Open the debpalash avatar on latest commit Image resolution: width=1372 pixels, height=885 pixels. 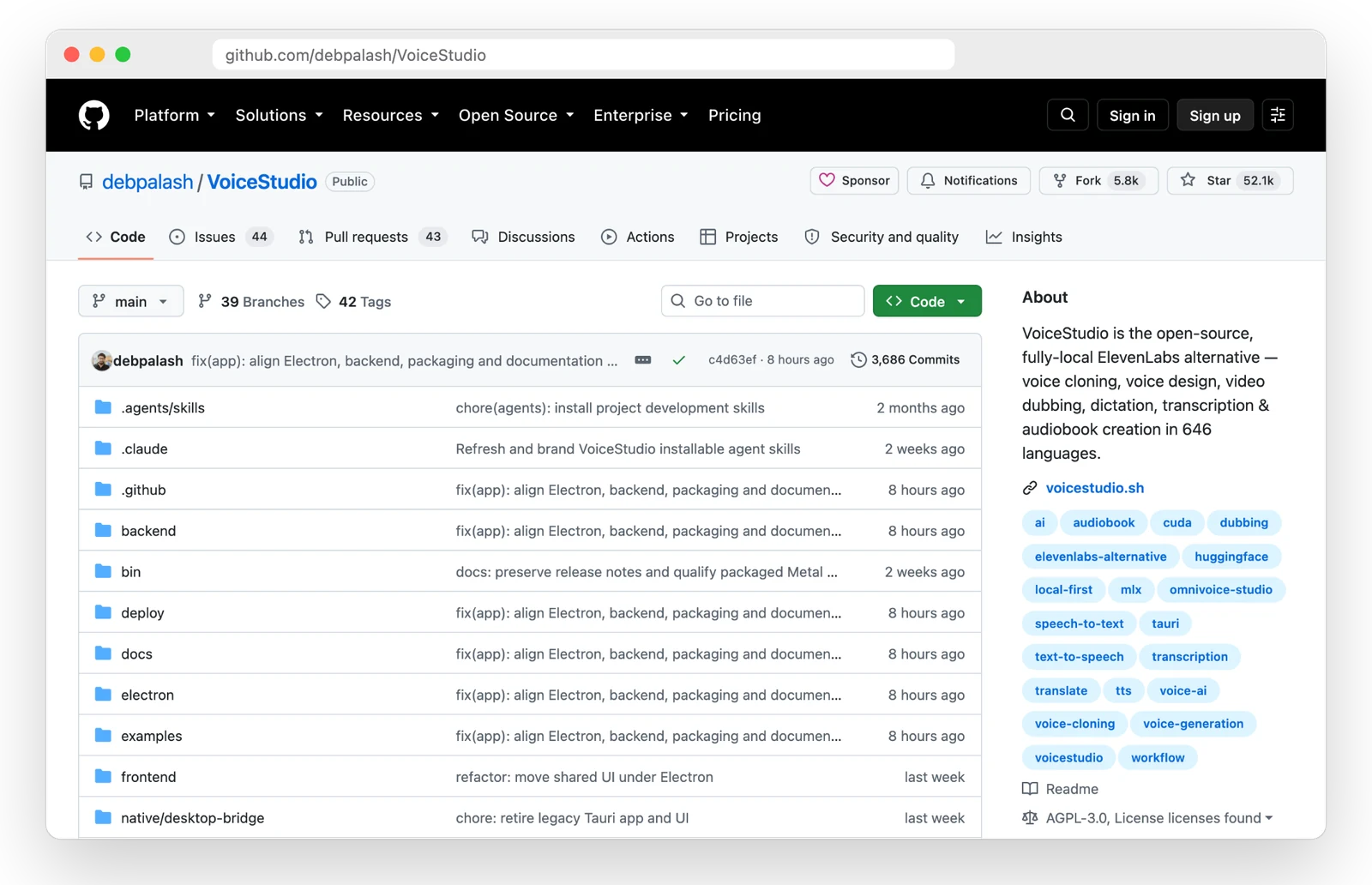pyautogui.click(x=101, y=360)
